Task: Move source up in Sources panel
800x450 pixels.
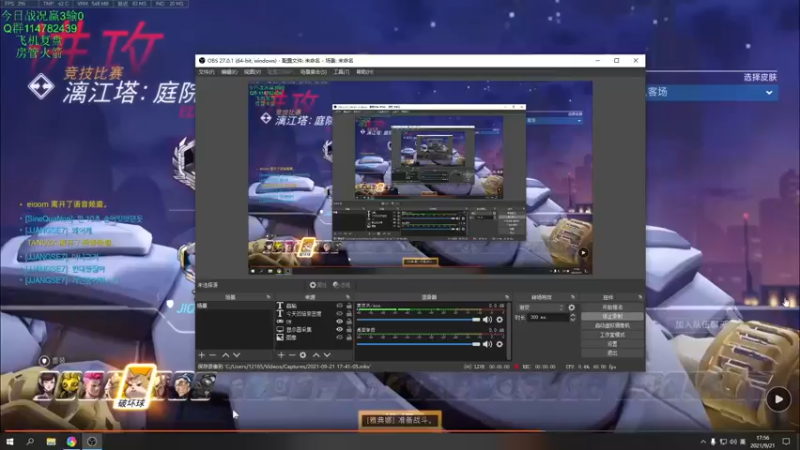Action: [x=316, y=355]
